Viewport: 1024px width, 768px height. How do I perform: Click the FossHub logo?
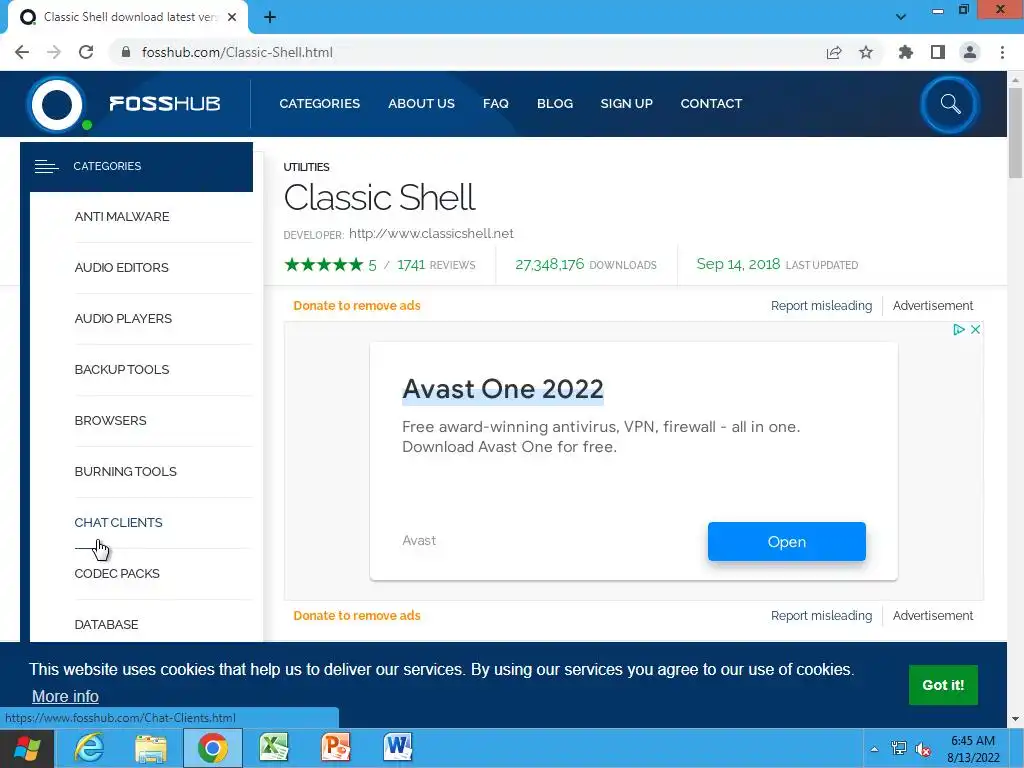tap(124, 104)
